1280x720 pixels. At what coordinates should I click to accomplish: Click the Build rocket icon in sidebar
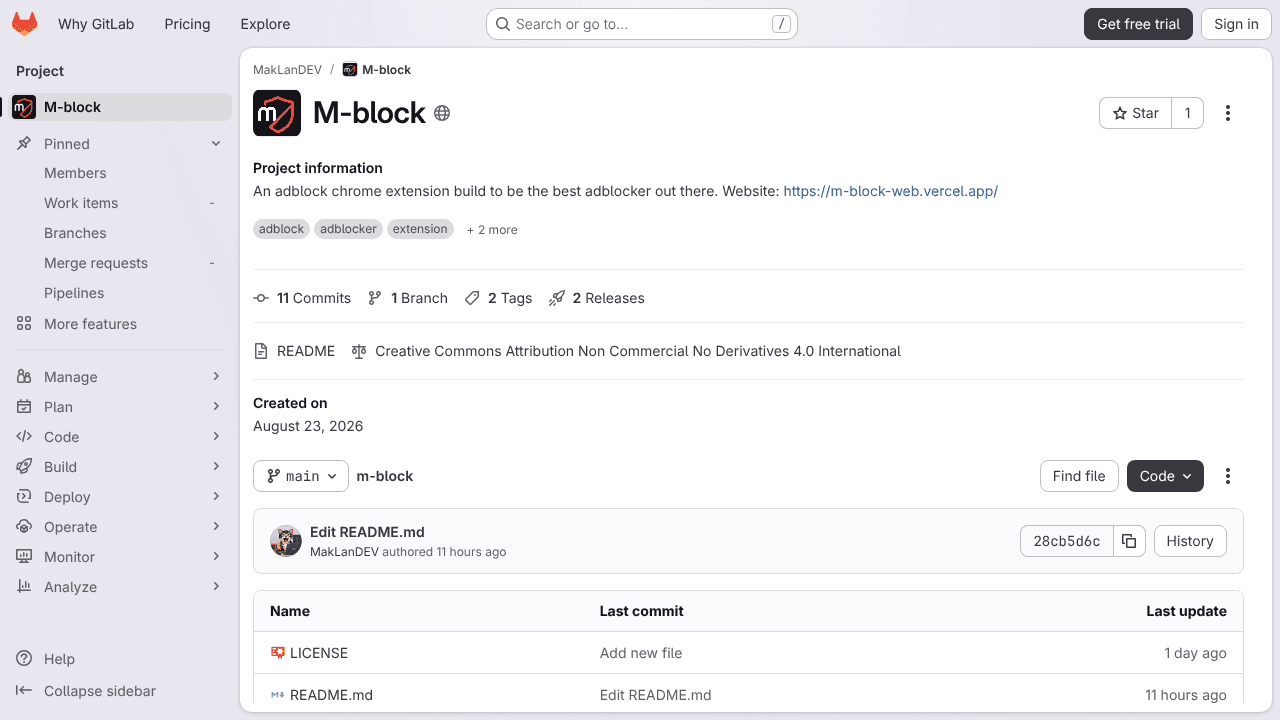pos(24,467)
